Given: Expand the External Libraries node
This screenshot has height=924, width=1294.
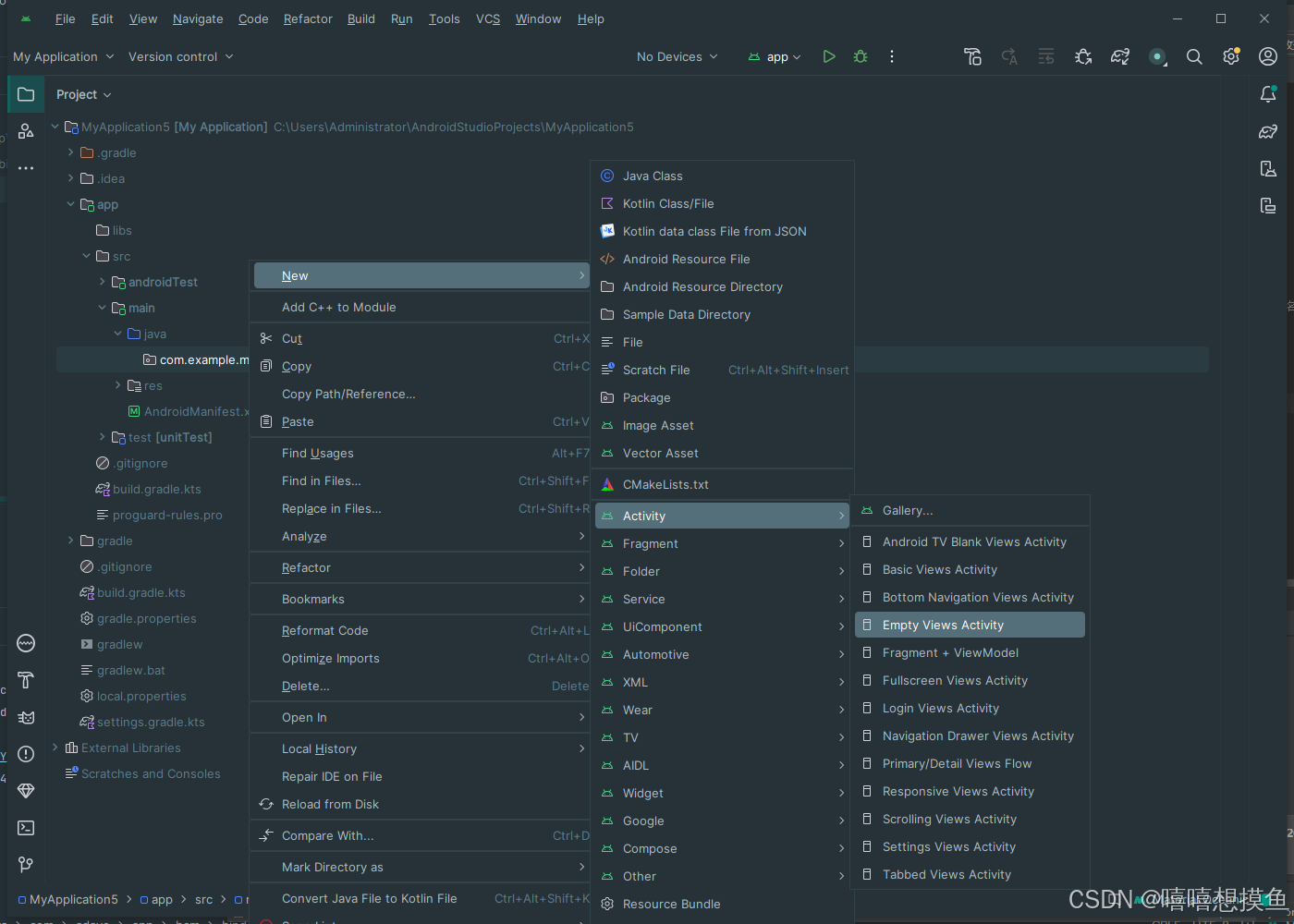Looking at the screenshot, I should (x=55, y=748).
